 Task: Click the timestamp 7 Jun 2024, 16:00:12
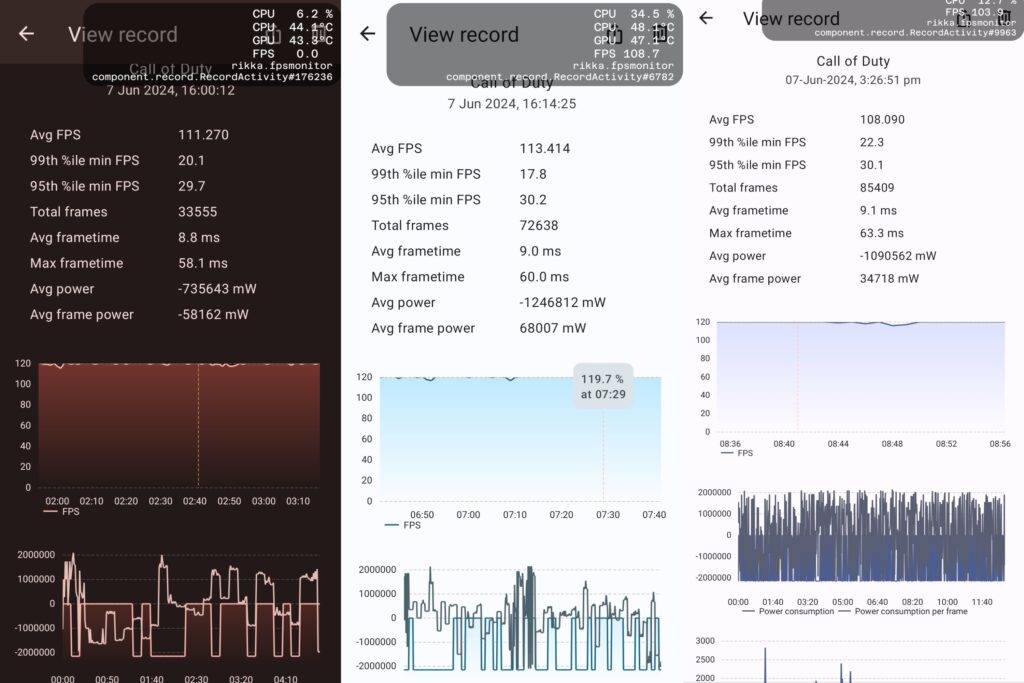click(x=170, y=90)
